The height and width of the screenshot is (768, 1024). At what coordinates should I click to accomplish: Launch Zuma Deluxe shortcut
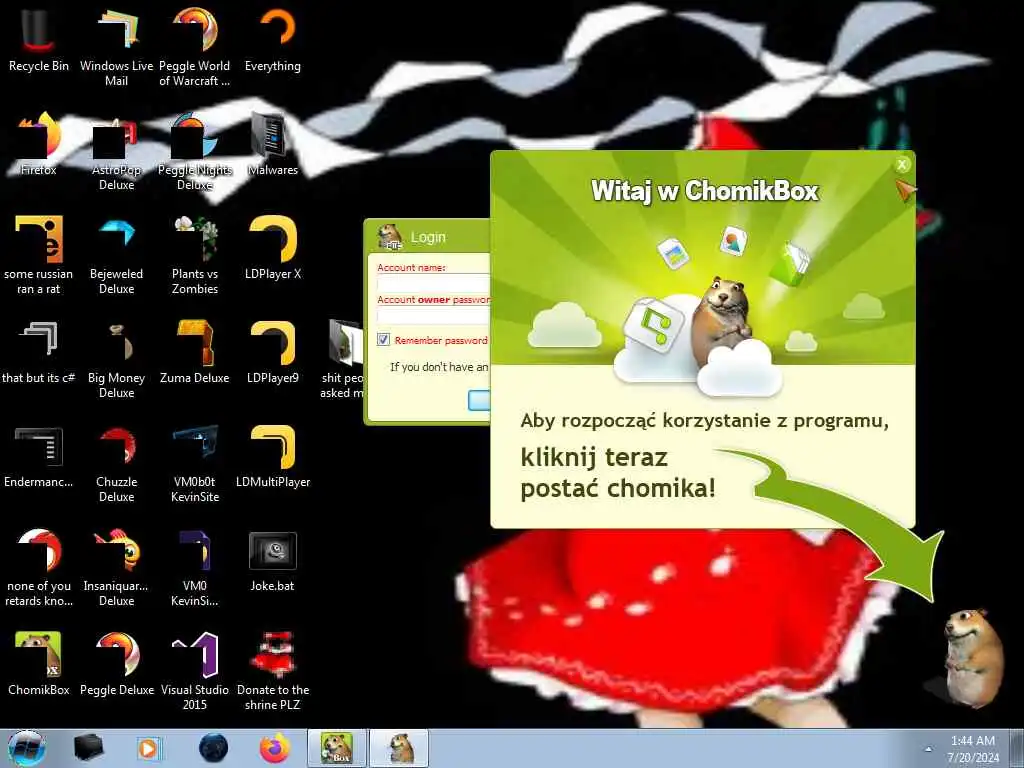(195, 351)
